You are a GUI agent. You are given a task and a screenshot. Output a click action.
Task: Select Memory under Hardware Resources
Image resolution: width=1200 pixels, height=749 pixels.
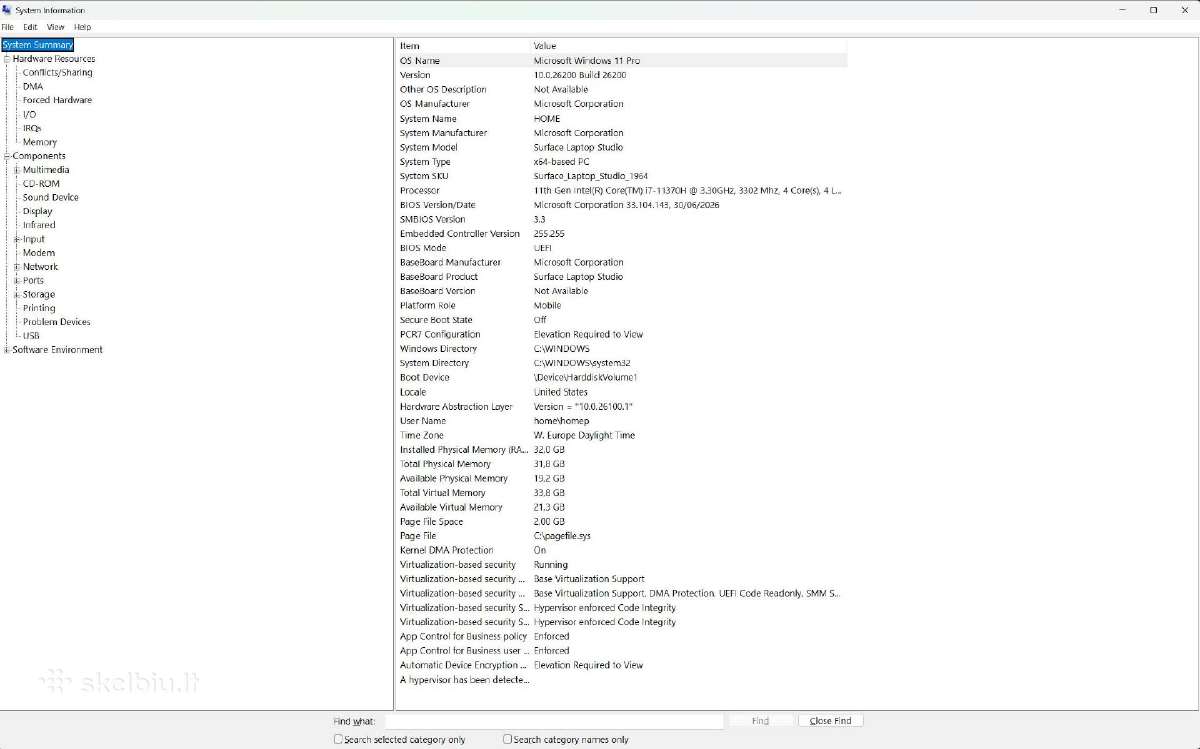coord(40,142)
